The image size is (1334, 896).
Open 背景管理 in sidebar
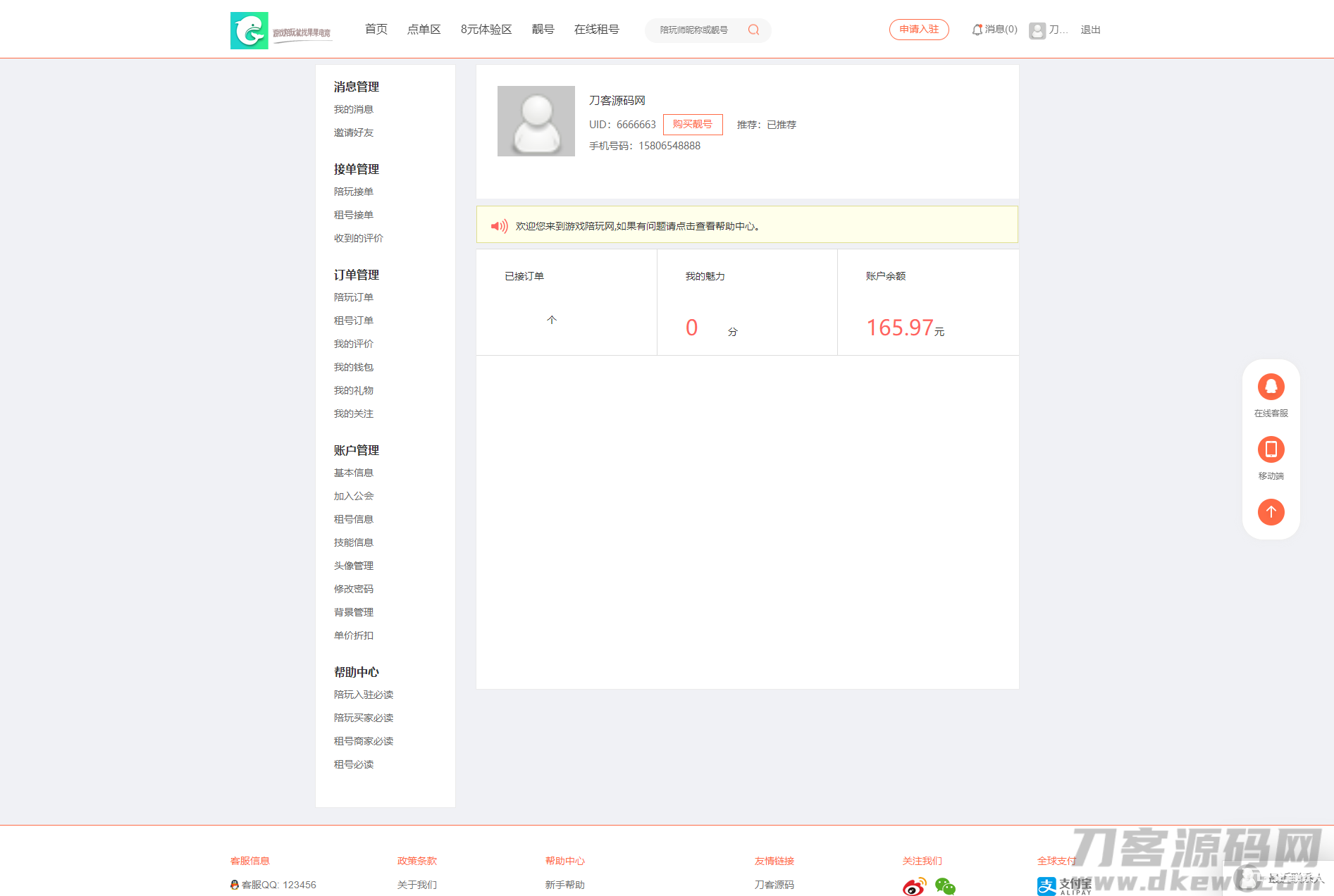point(354,612)
